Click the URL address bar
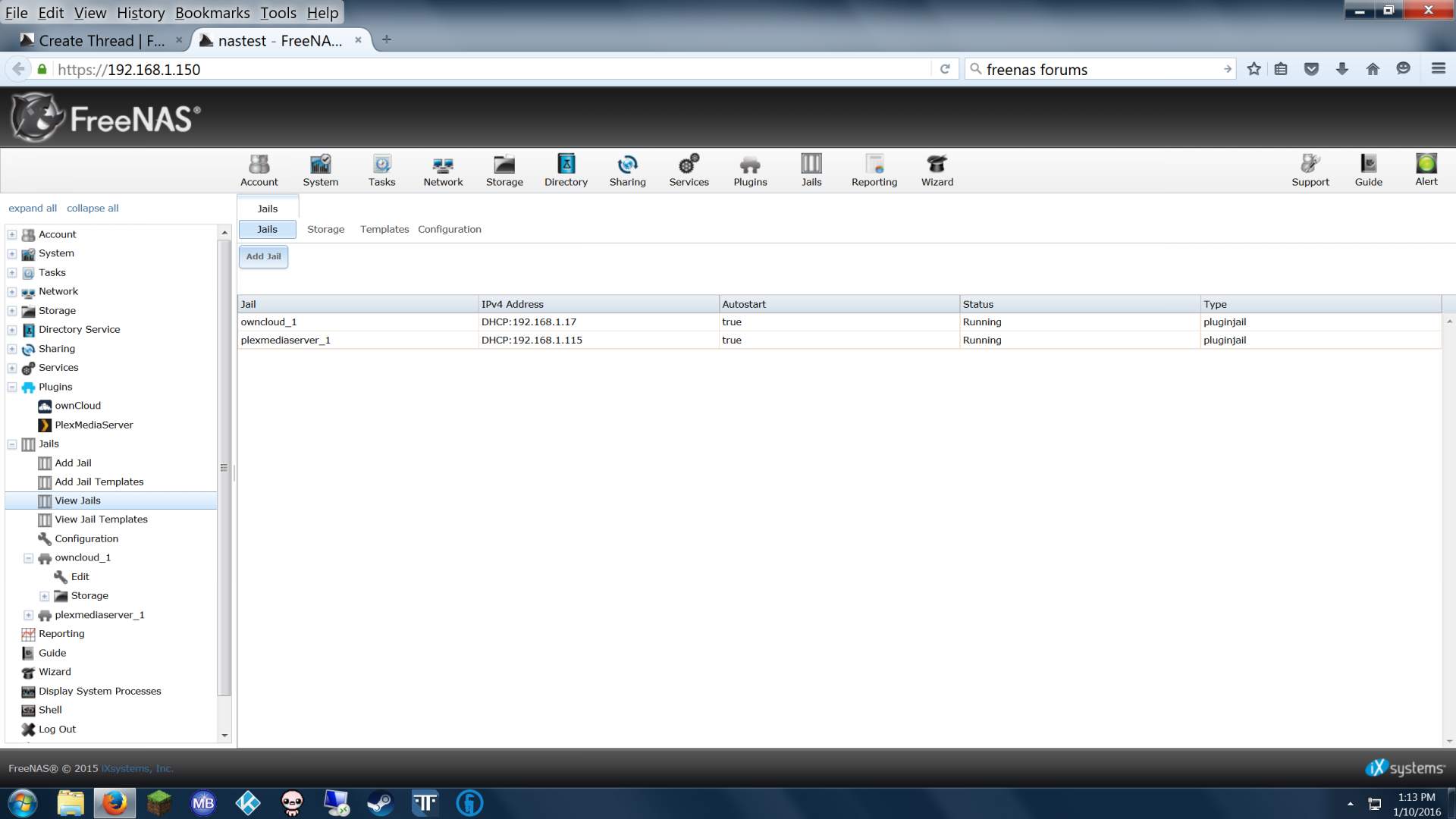The image size is (1456, 819). [493, 69]
